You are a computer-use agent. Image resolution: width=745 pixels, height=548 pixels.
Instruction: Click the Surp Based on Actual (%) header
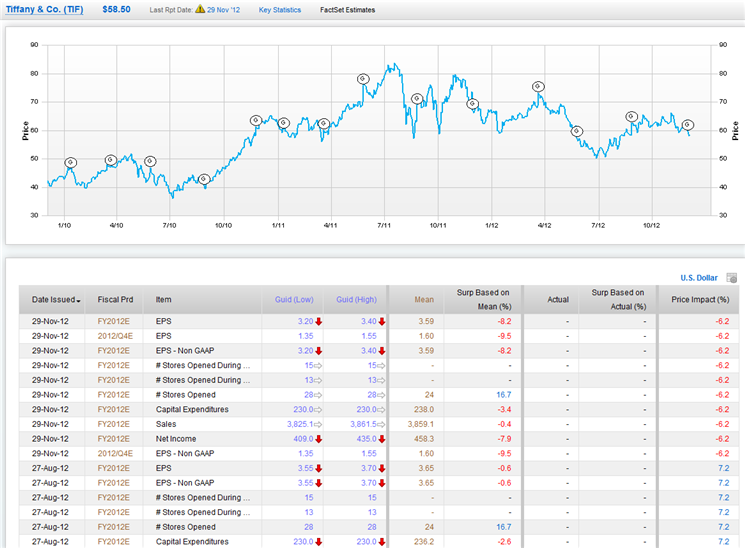(x=618, y=300)
